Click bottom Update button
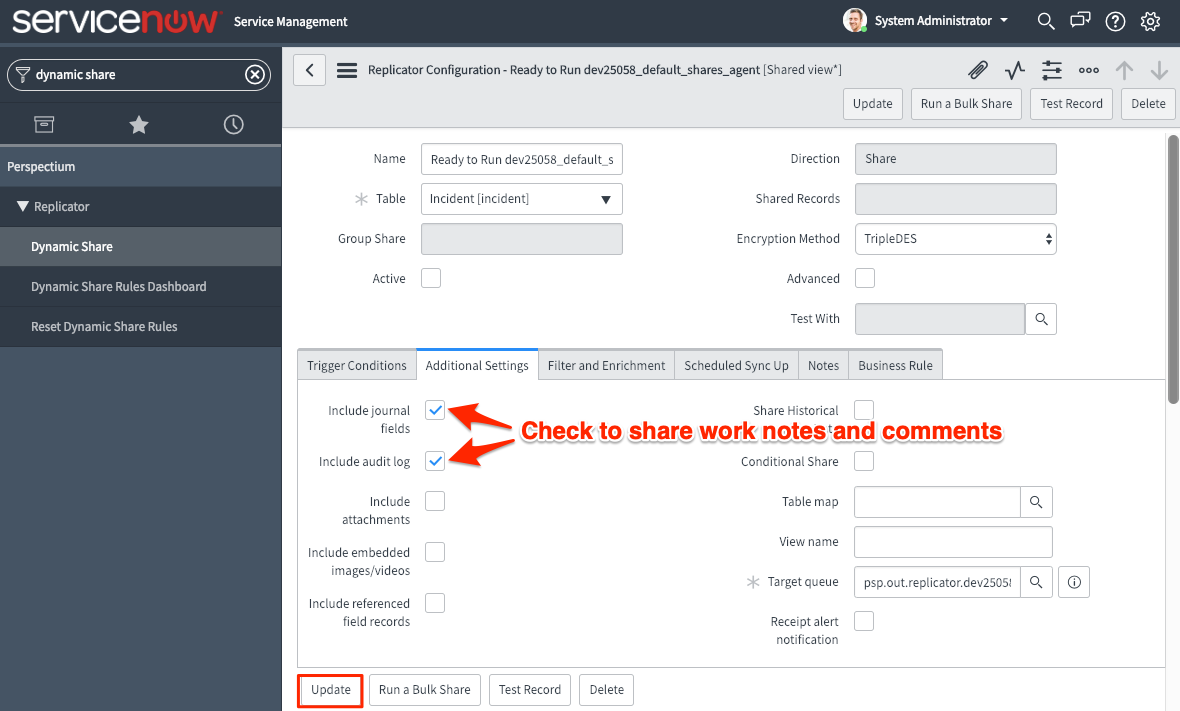This screenshot has height=711, width=1180. (x=331, y=690)
